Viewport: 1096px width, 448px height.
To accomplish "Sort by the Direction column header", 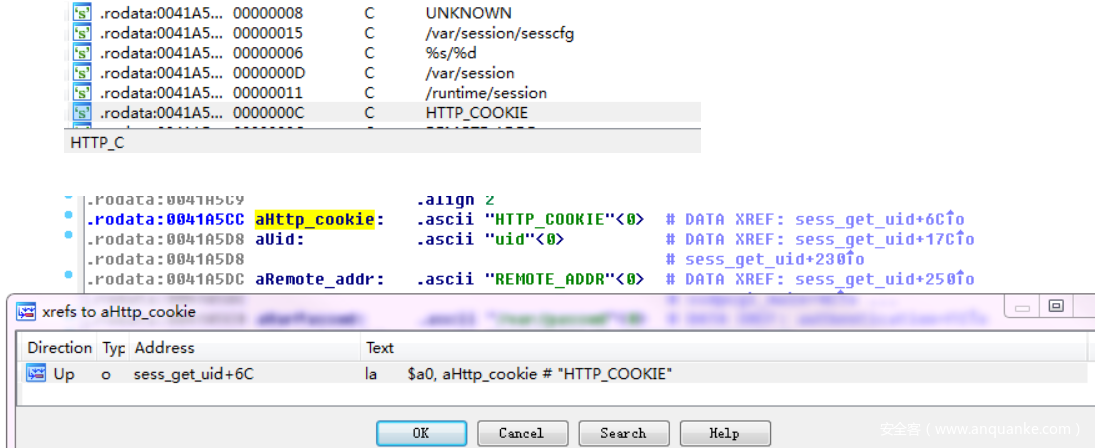I will pos(59,348).
